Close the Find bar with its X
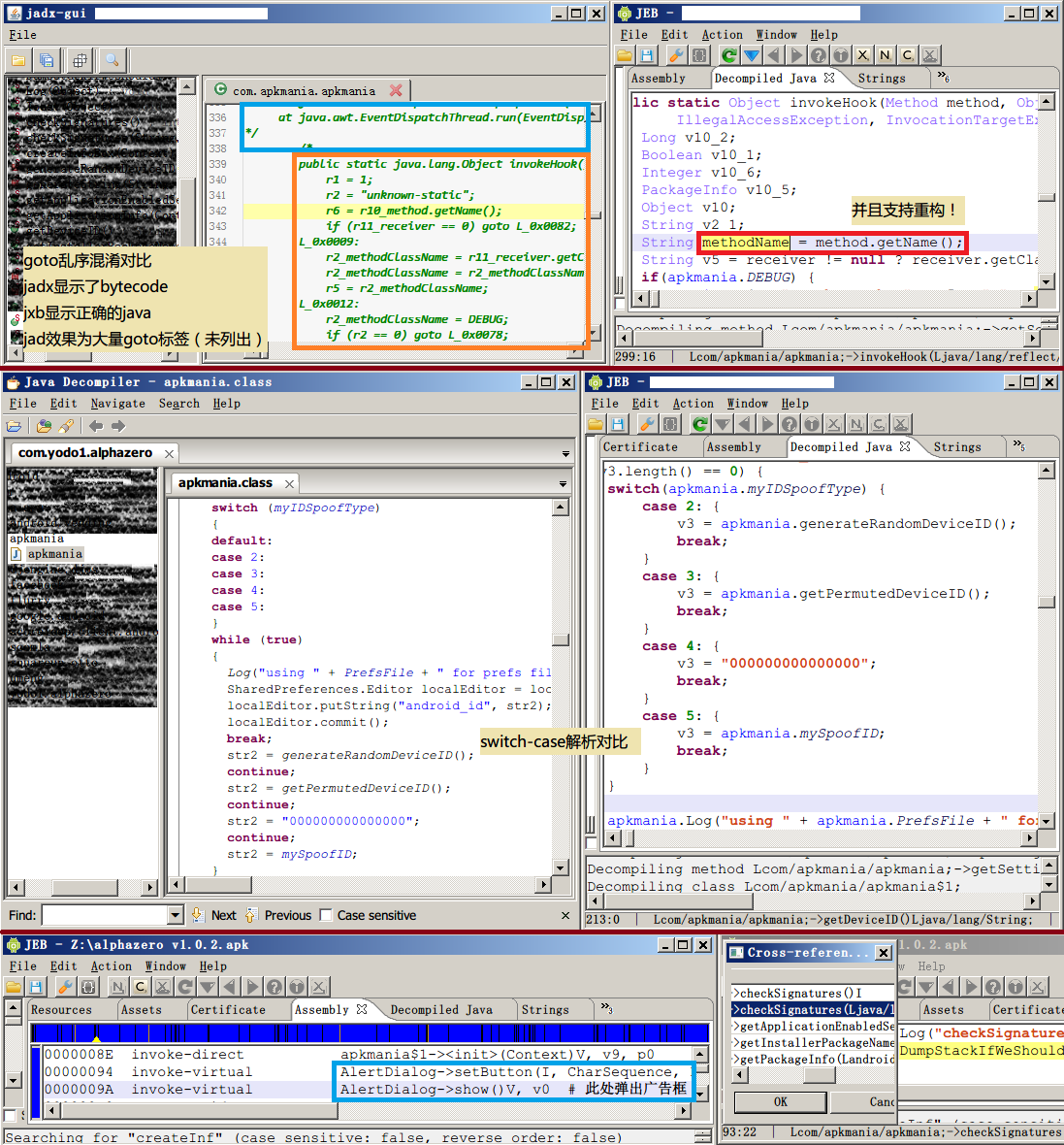 (x=565, y=915)
